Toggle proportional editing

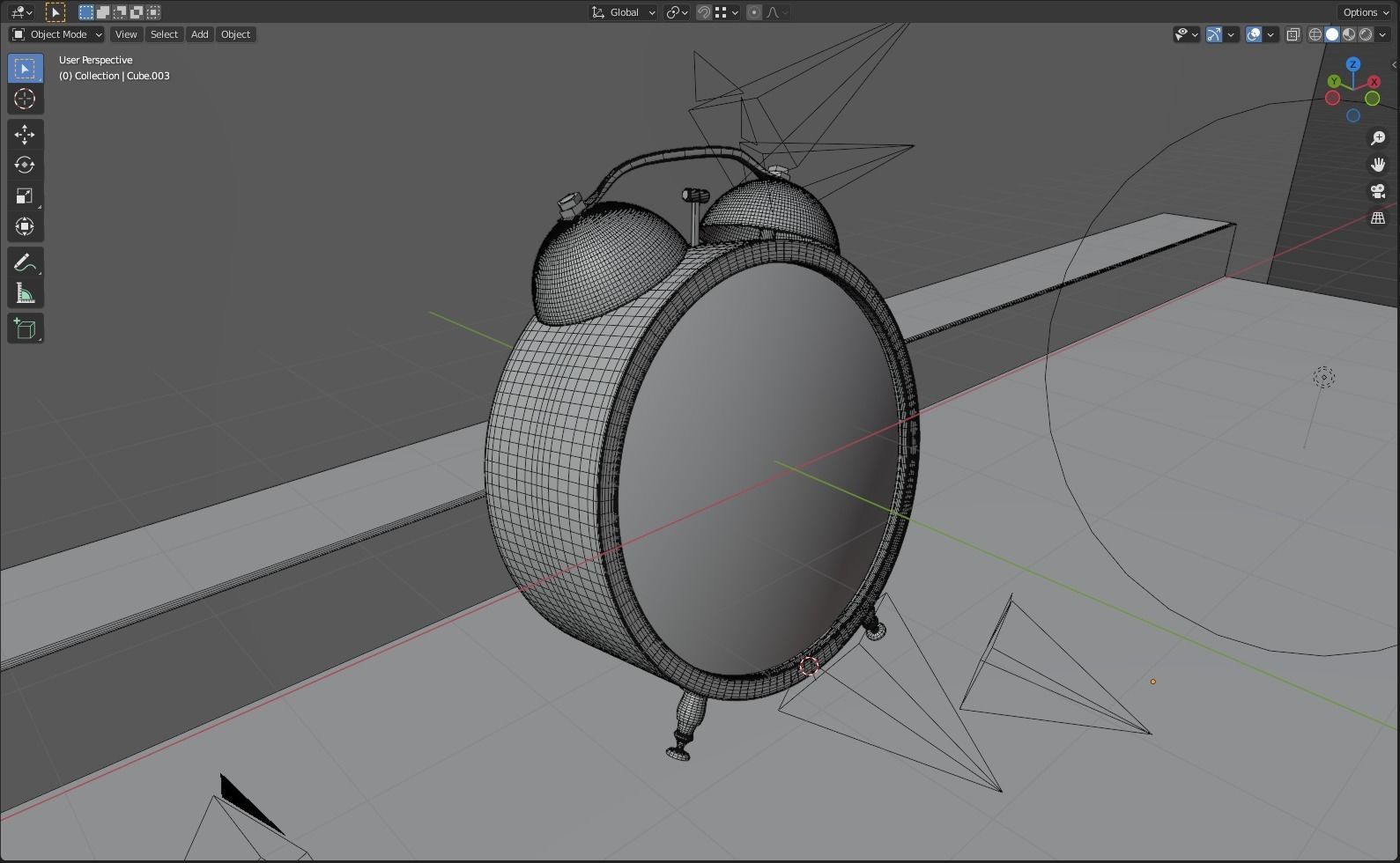click(x=754, y=12)
